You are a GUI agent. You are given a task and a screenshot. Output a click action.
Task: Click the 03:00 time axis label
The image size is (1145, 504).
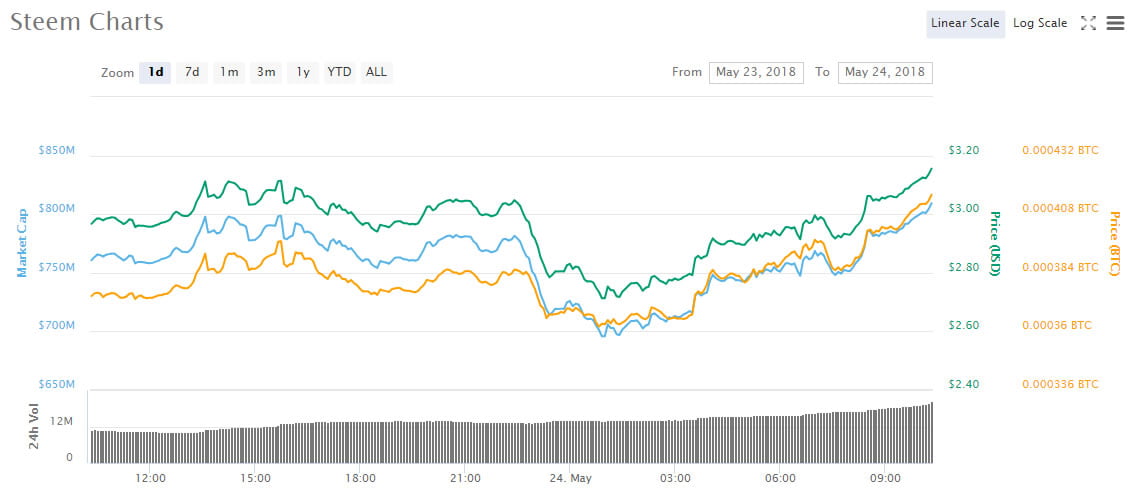pos(675,479)
